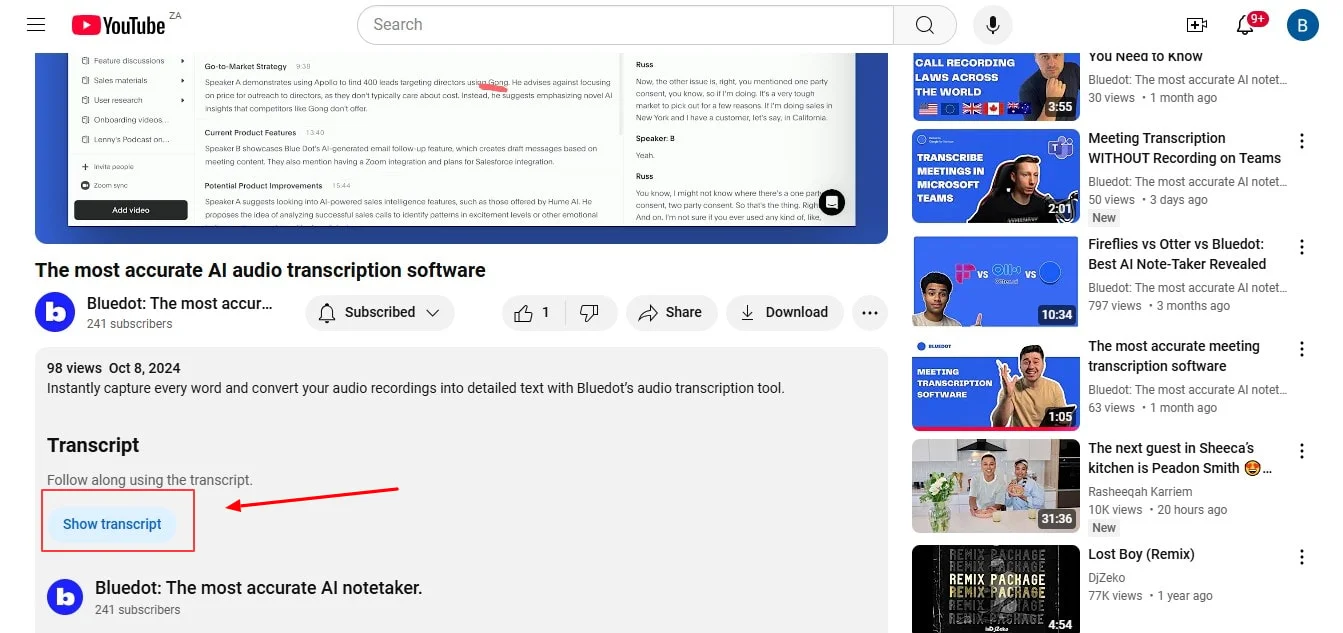Open the Meeting Transcription Software thumbnail
This screenshot has width=1343, height=633.
[x=996, y=384]
